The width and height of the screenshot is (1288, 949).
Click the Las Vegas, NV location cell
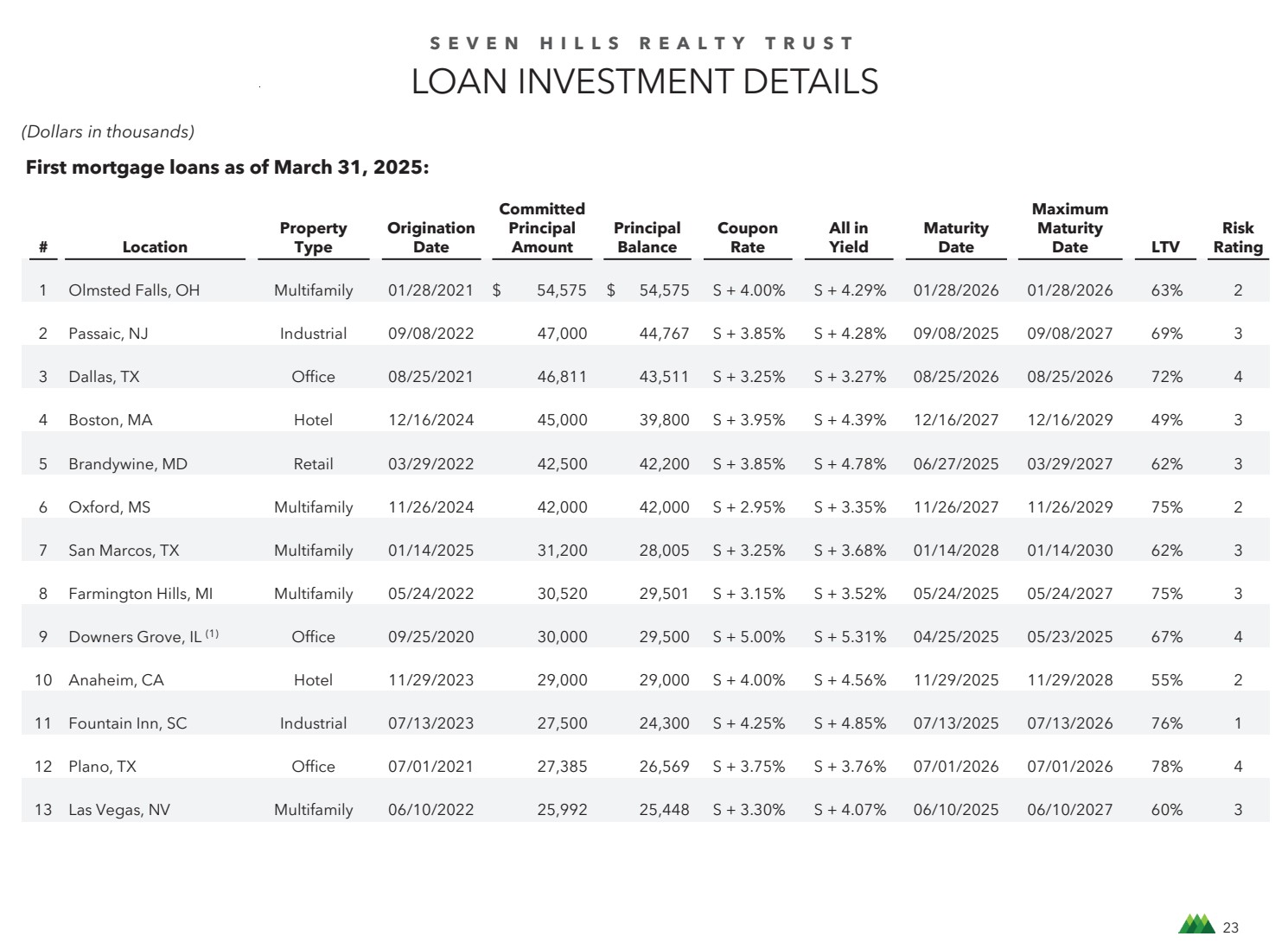coord(119,810)
